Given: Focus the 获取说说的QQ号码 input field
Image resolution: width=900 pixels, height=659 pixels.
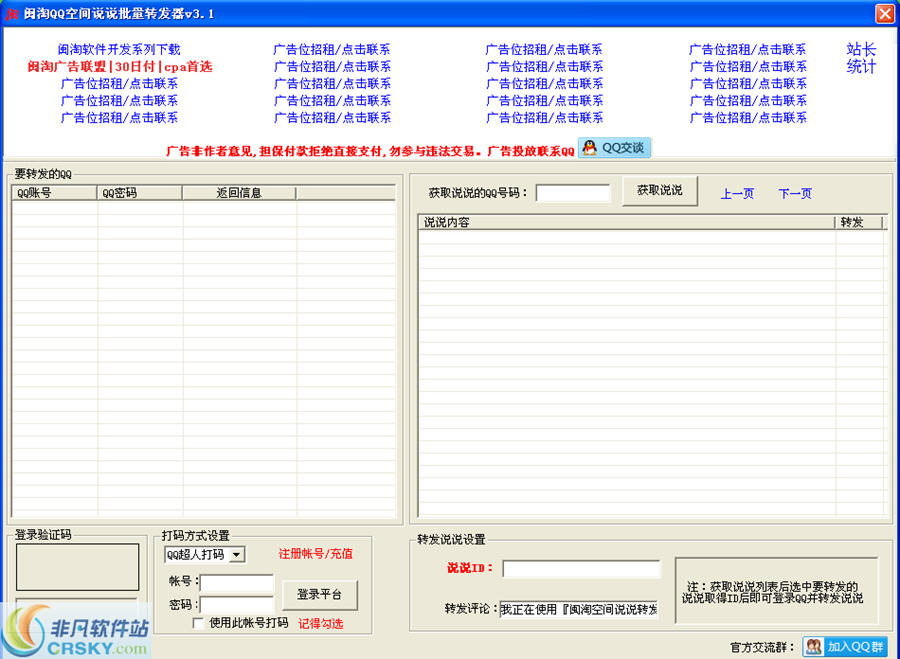Looking at the screenshot, I should (x=573, y=193).
